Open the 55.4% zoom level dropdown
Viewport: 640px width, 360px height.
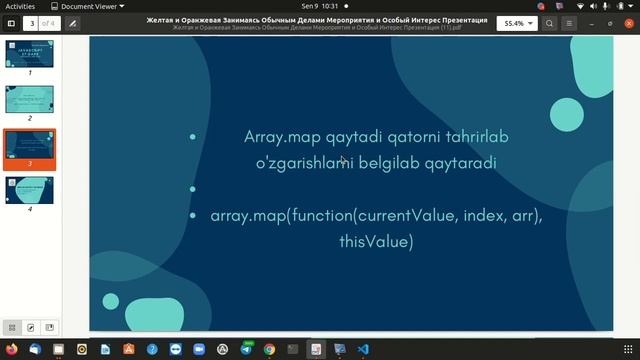(x=517, y=24)
